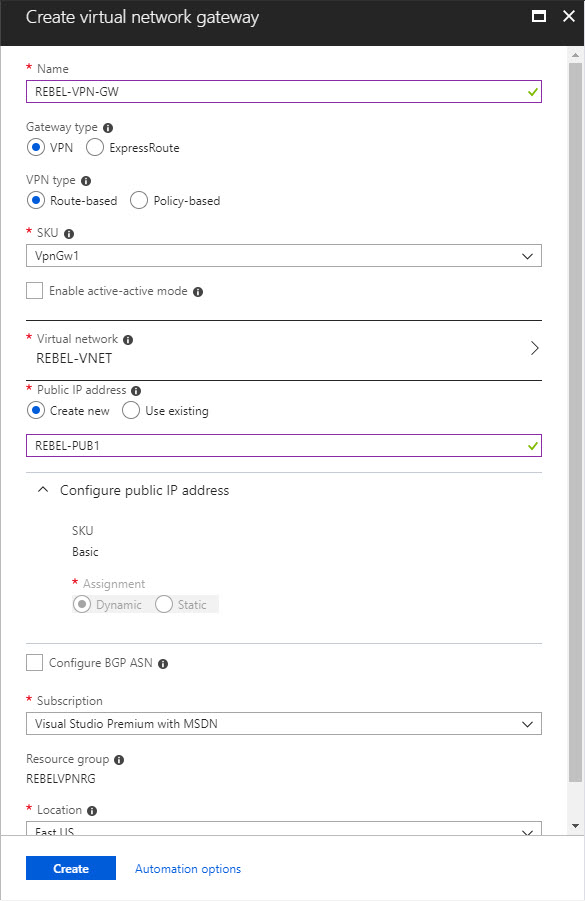Open the Subscription dropdown
585x901 pixels.
[529, 723]
